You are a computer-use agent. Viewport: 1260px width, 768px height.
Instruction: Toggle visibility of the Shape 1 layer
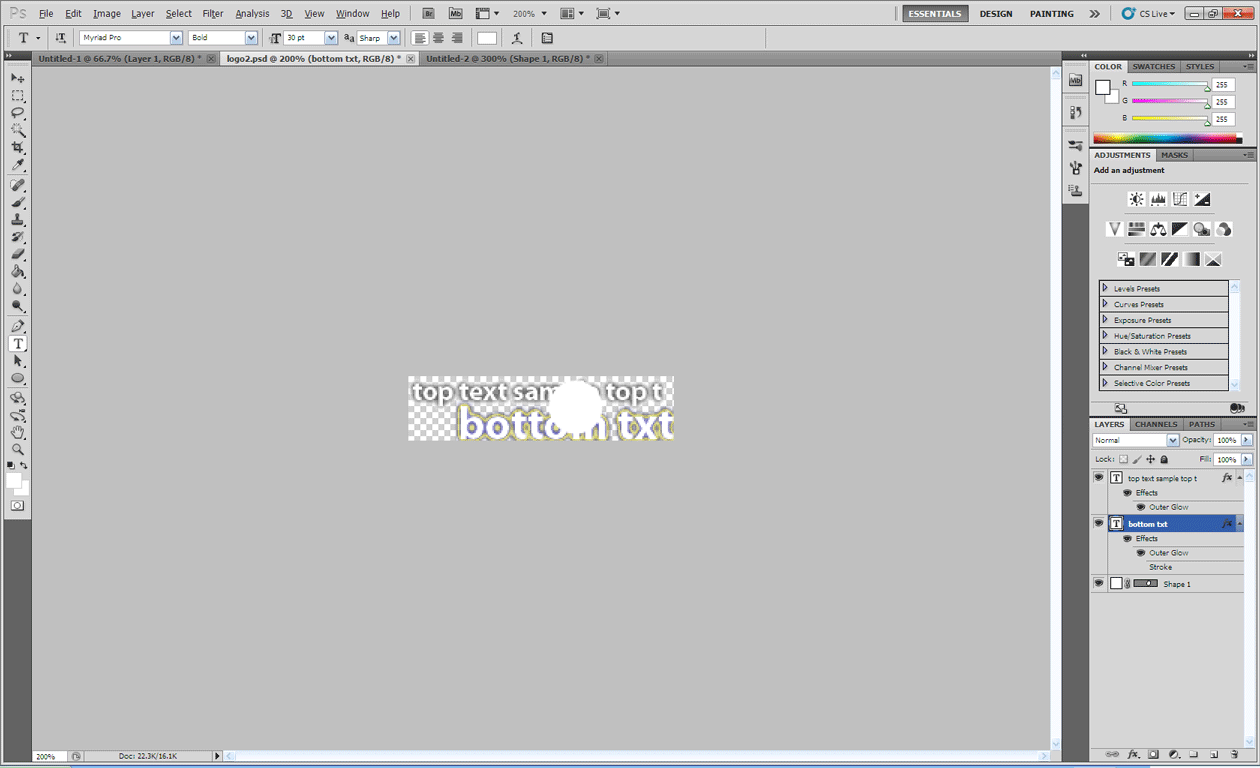(1098, 583)
